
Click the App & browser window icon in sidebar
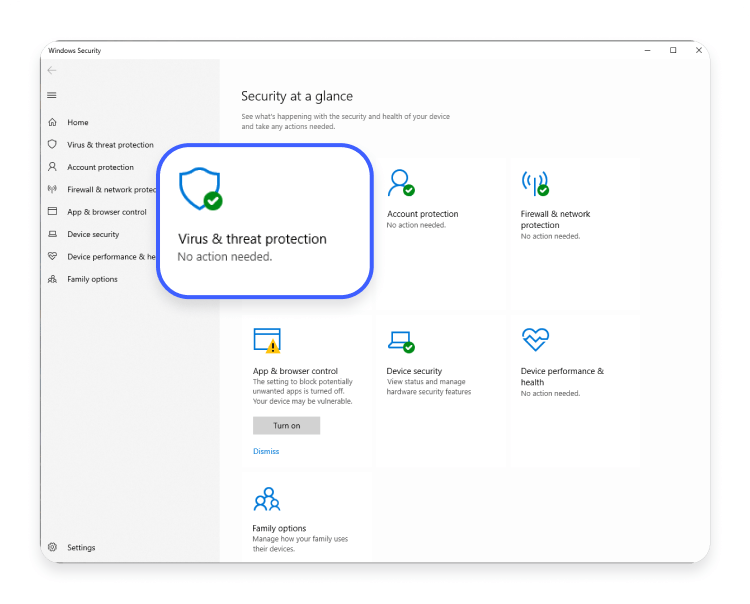point(53,211)
